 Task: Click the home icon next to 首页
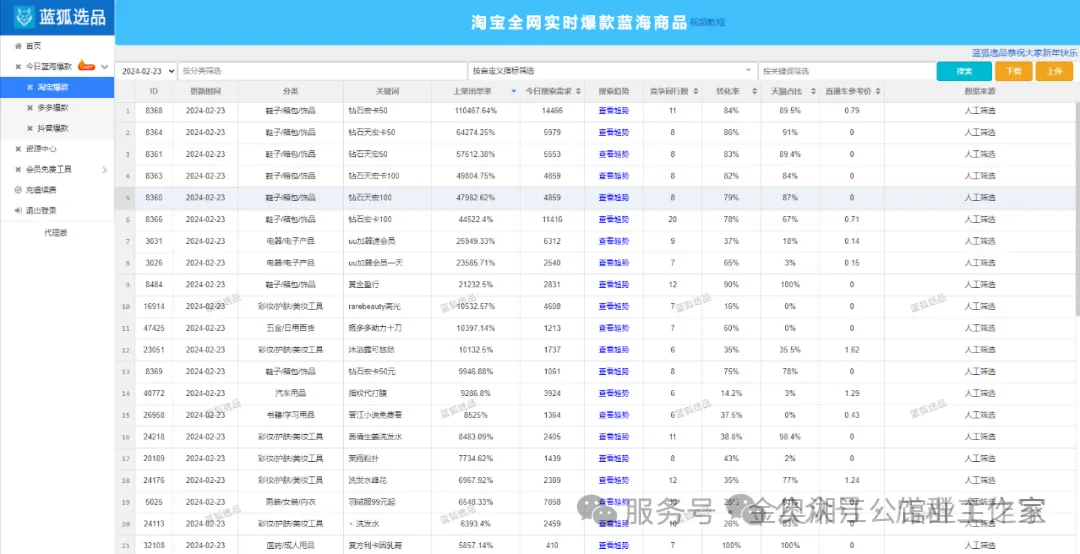click(x=18, y=46)
